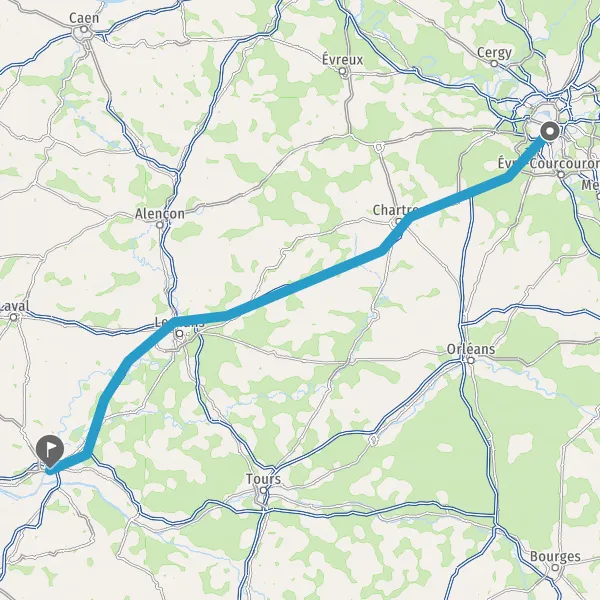The image size is (600, 600).
Task: Select the Évreux city dot
Action: (342, 71)
